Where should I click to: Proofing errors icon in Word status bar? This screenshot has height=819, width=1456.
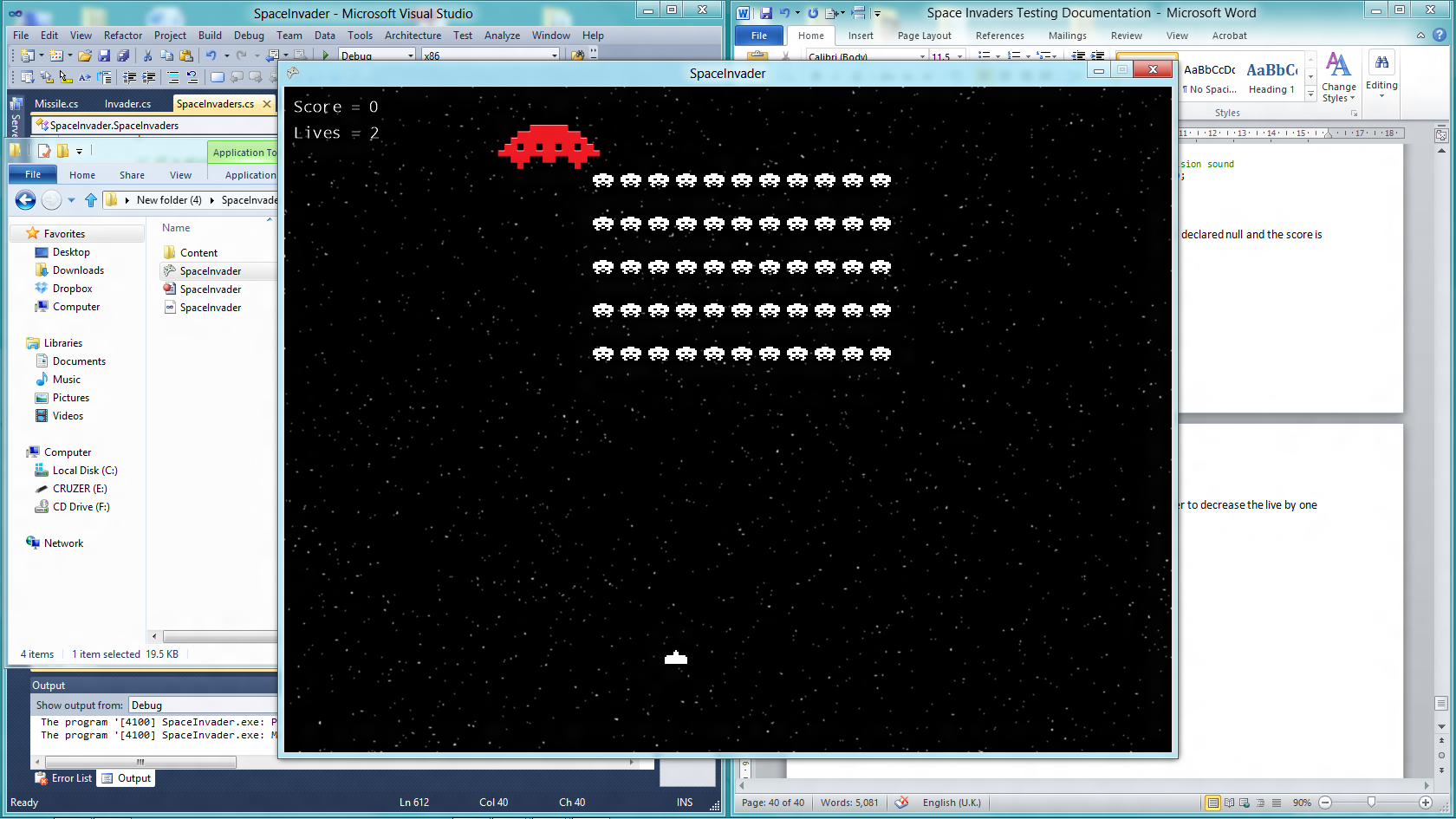point(902,803)
